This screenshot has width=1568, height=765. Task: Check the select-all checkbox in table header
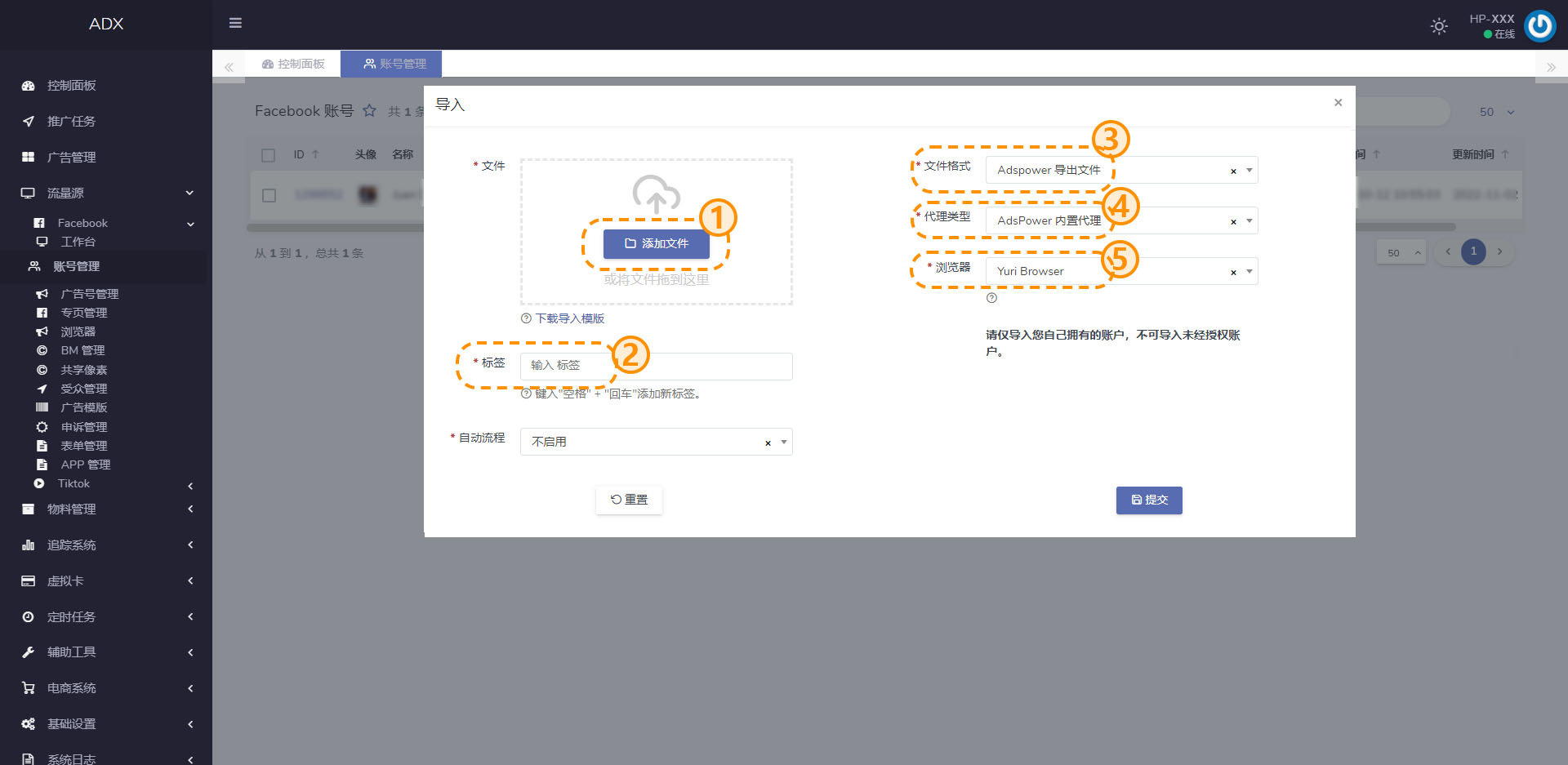[269, 155]
